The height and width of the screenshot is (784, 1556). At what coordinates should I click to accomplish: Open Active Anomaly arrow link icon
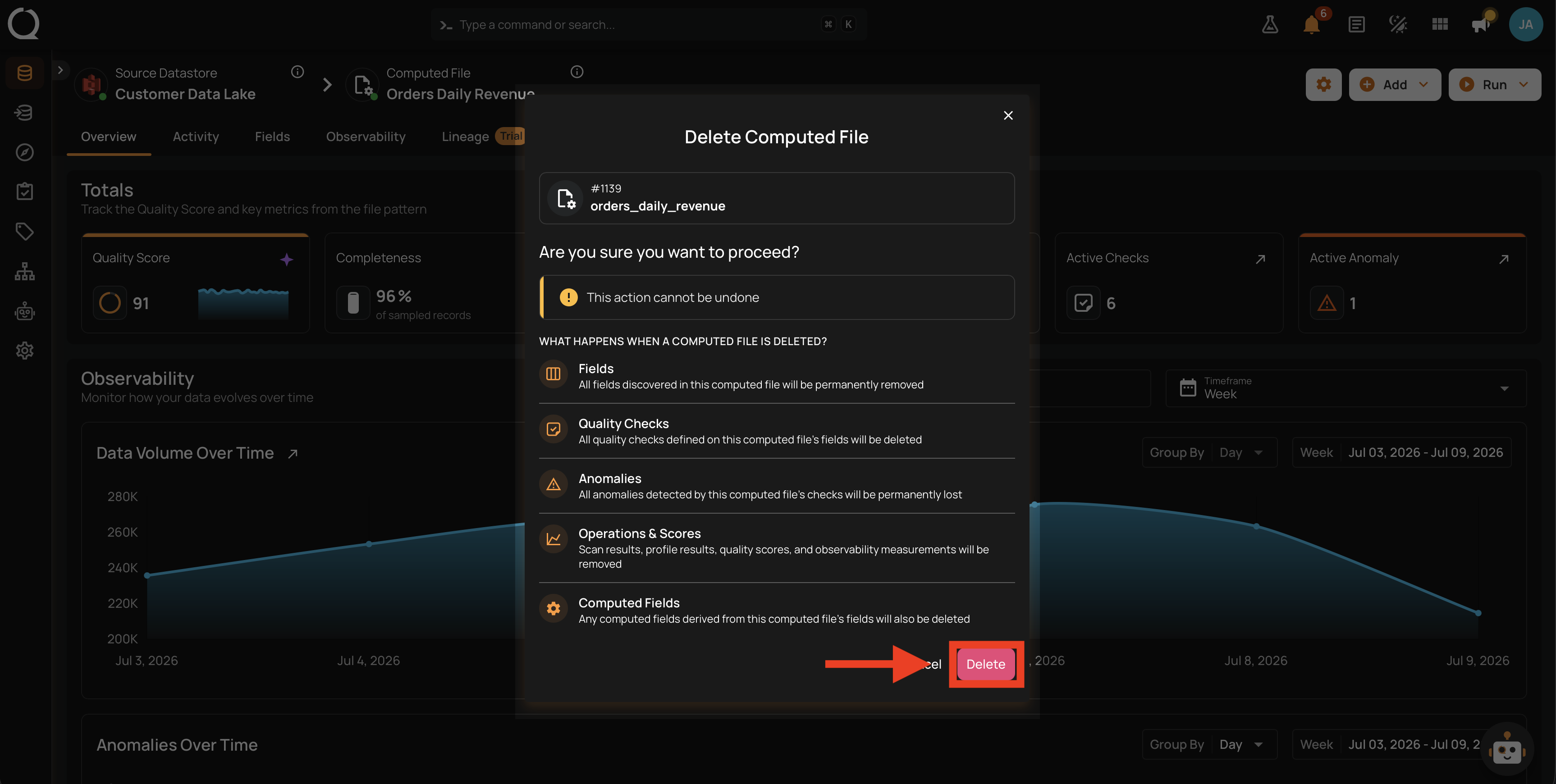1504,259
